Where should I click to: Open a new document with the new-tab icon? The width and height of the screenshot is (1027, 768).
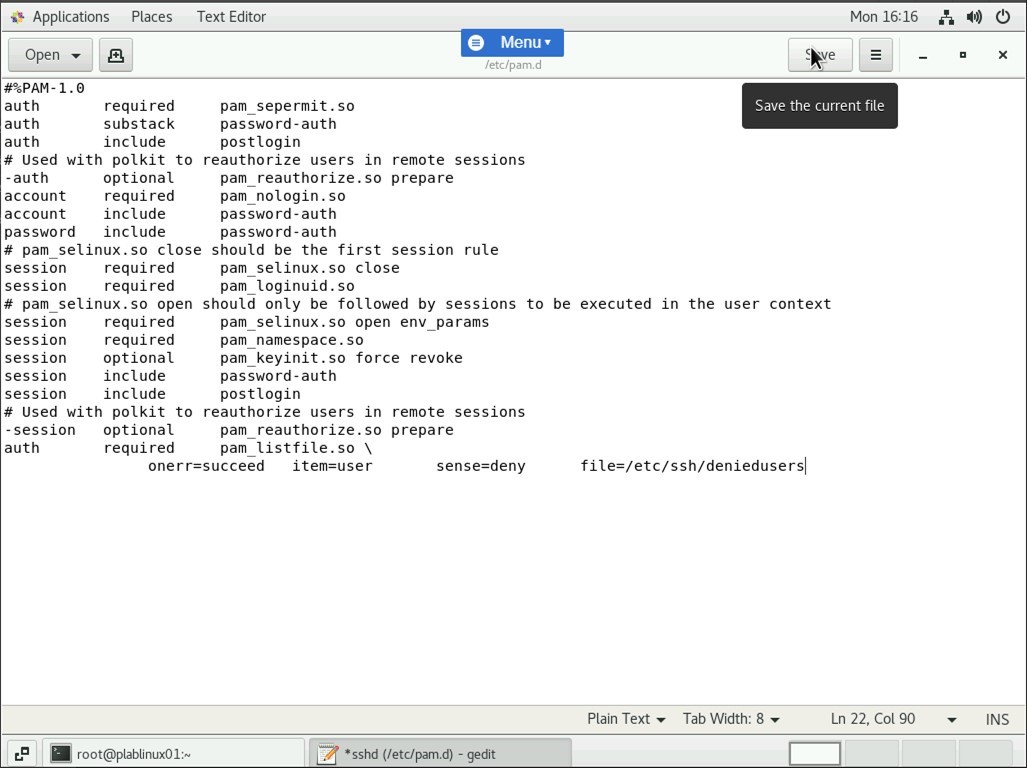pos(115,55)
